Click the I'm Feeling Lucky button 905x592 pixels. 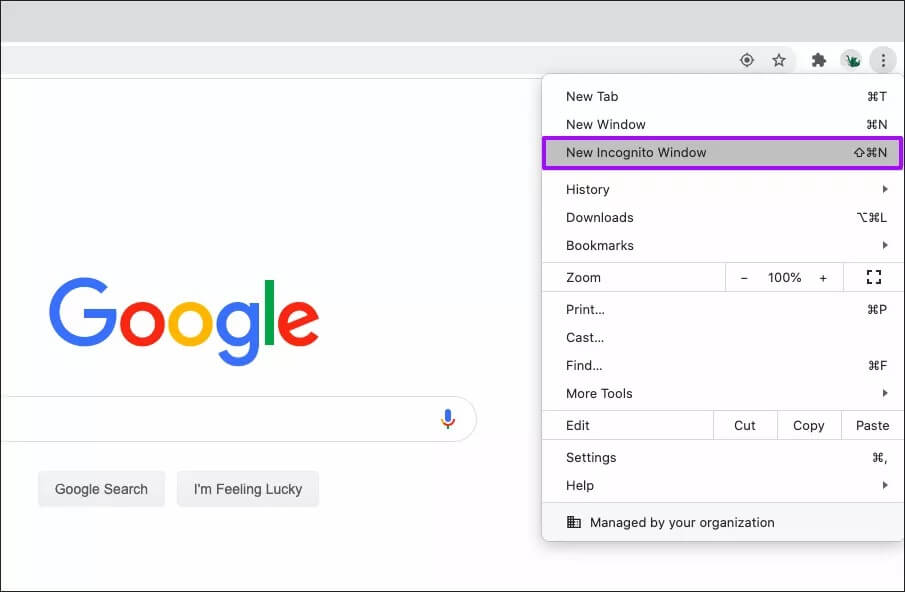click(x=248, y=489)
